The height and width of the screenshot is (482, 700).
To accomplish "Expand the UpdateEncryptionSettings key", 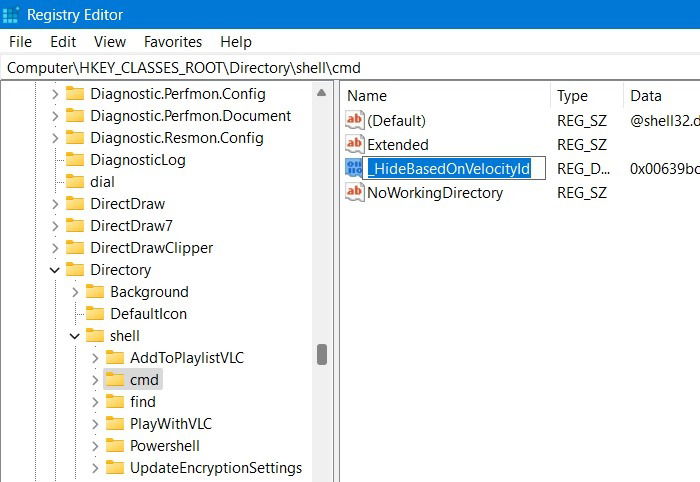I will point(95,468).
